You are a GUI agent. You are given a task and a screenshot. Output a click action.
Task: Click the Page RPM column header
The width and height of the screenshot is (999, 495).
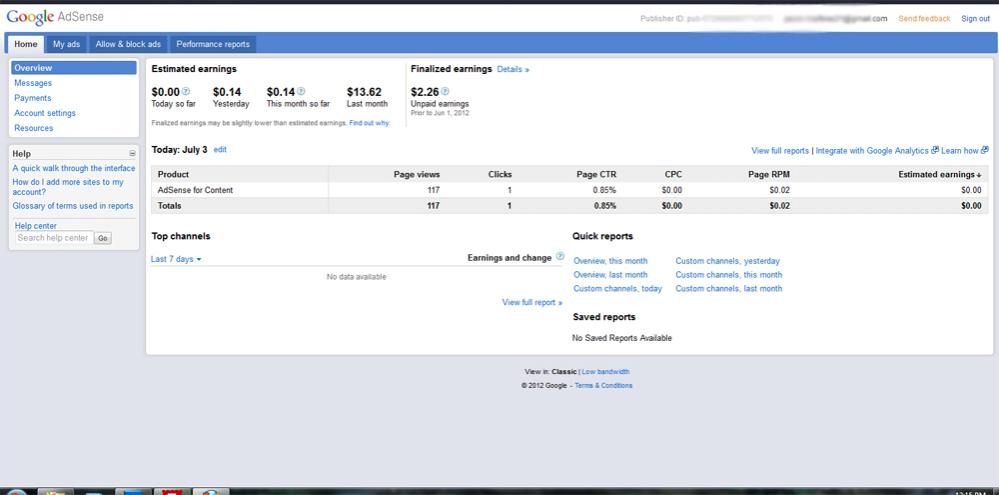tap(769, 175)
